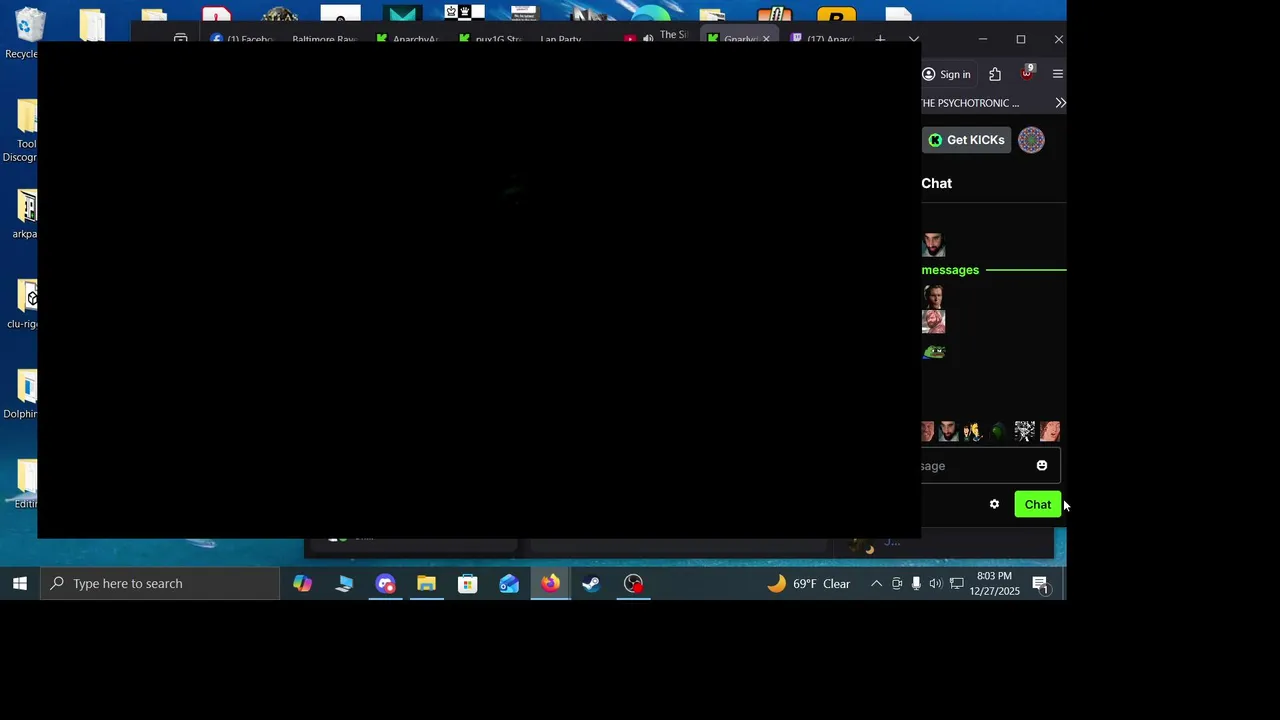Select the dark green quick emote
Screen dimensions: 1280x720
pos(998,431)
